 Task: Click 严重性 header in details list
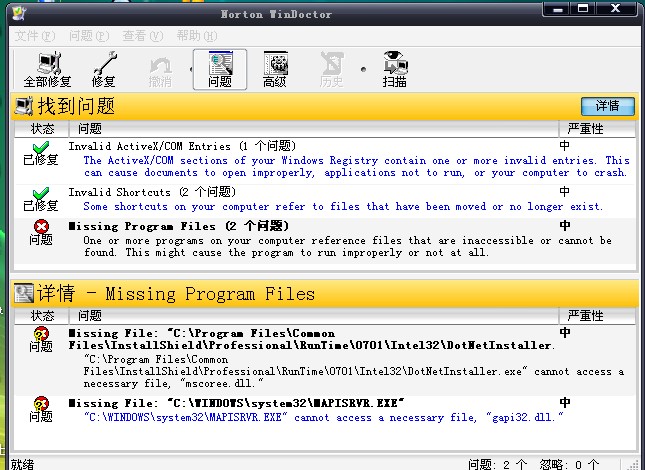click(x=597, y=316)
